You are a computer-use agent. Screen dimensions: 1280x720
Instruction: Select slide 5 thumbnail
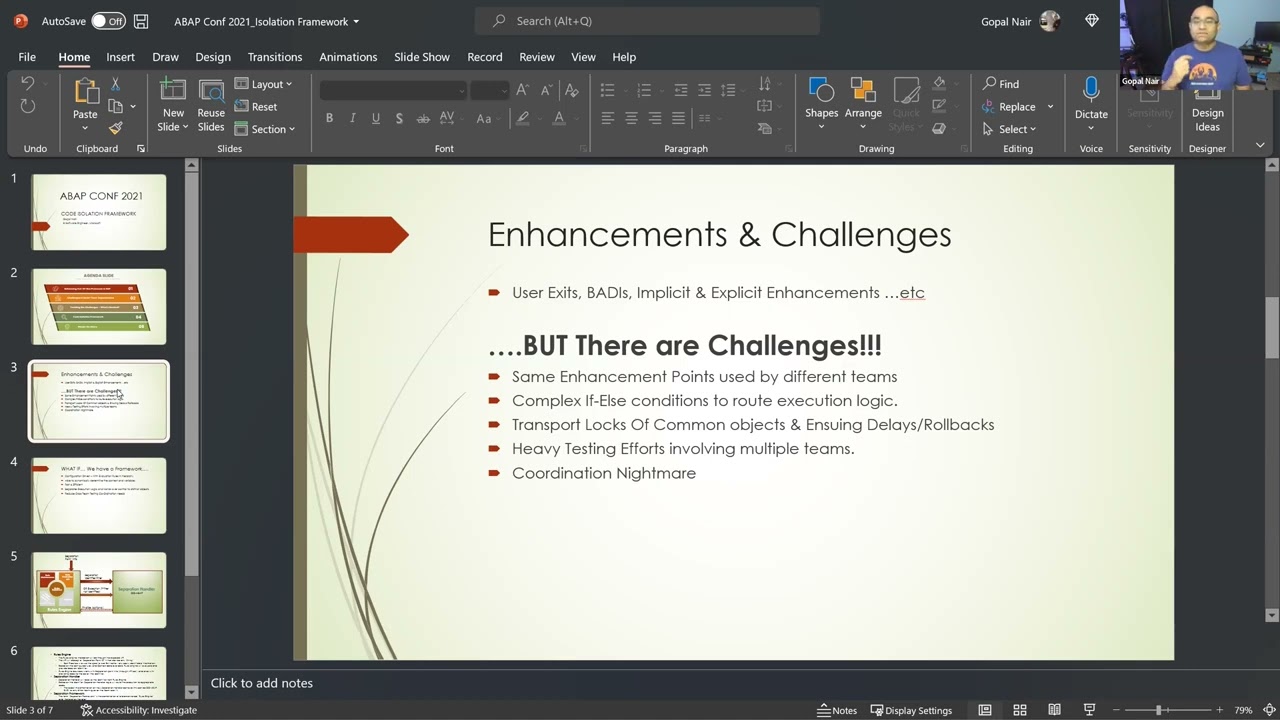[x=99, y=590]
